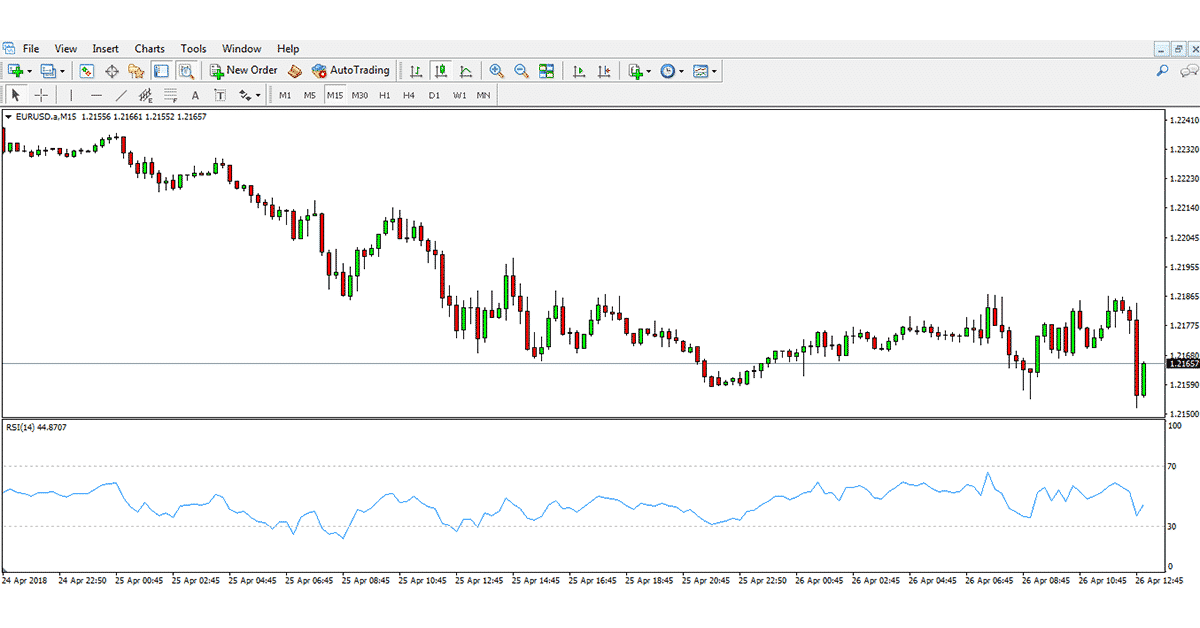Open the search magnifier icon
The width and height of the screenshot is (1200, 628).
[x=1163, y=71]
